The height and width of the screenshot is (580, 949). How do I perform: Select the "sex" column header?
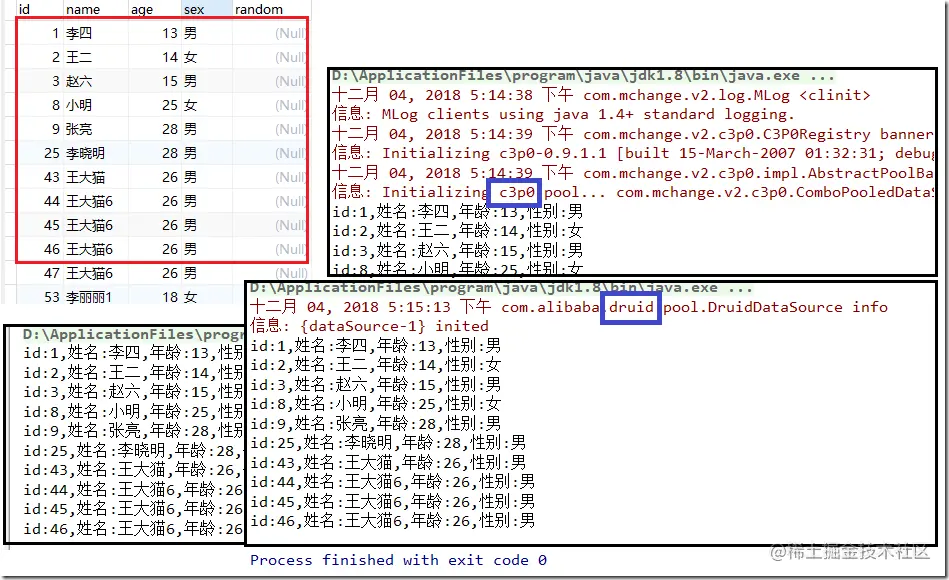[x=194, y=10]
